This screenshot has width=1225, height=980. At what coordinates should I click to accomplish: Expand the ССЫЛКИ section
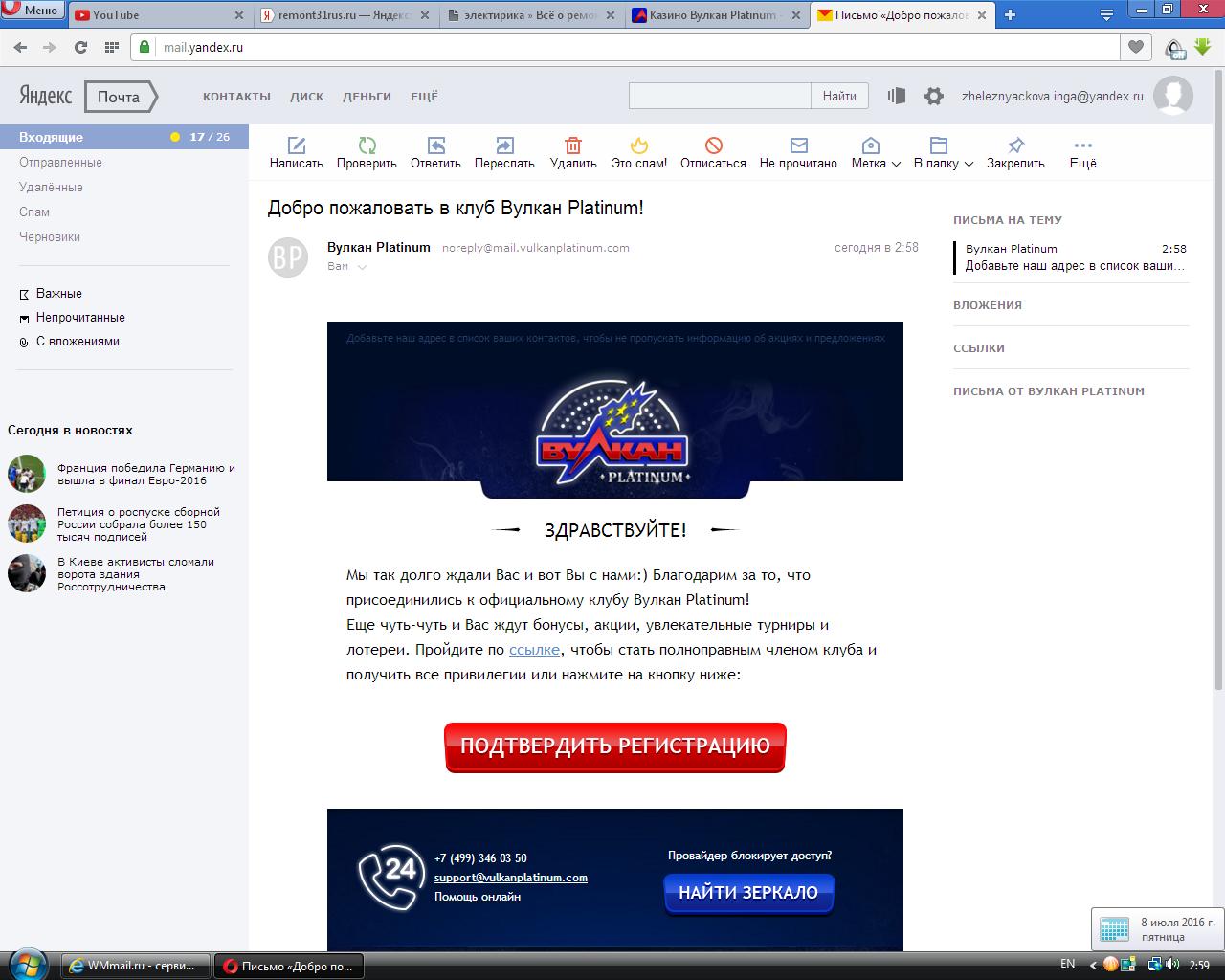[979, 348]
